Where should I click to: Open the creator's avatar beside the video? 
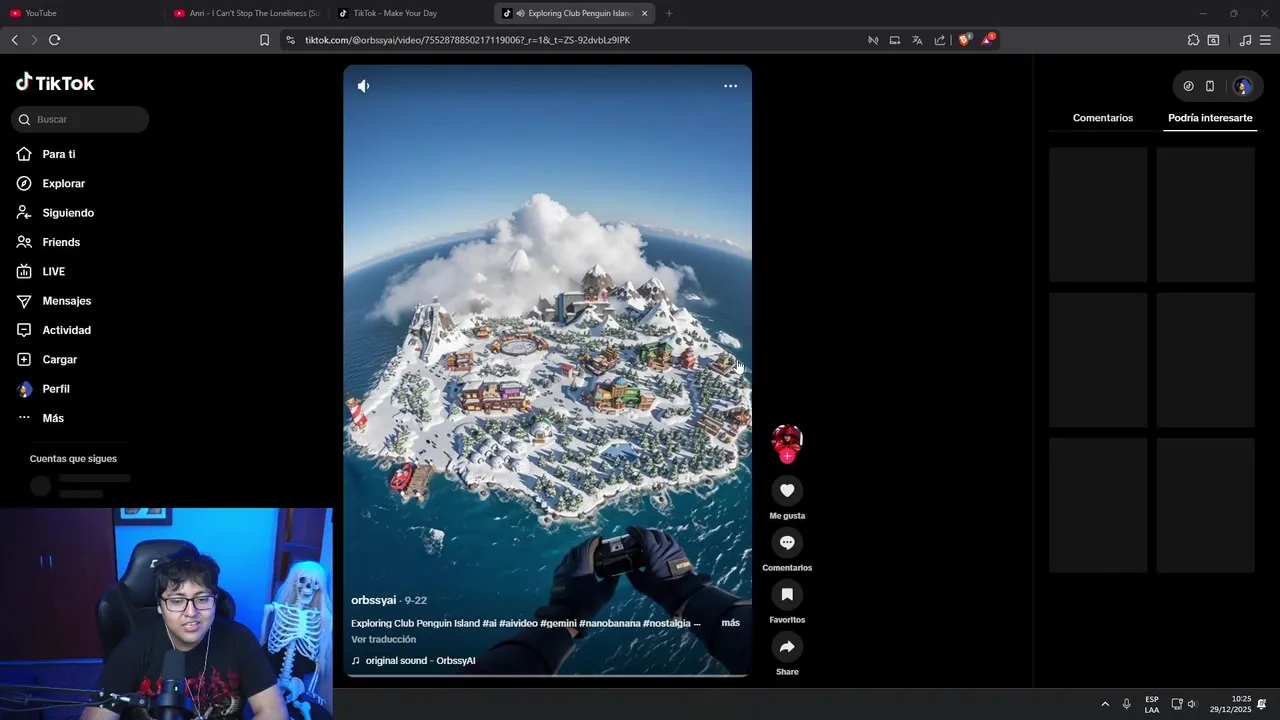click(x=787, y=440)
